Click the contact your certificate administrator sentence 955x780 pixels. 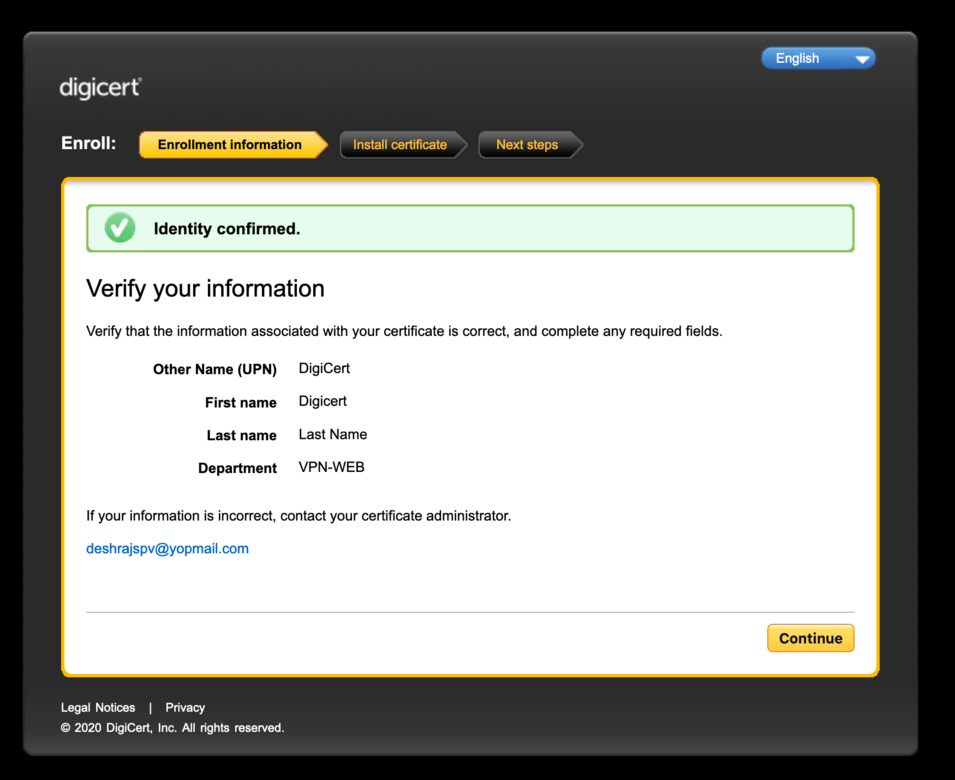click(x=298, y=516)
